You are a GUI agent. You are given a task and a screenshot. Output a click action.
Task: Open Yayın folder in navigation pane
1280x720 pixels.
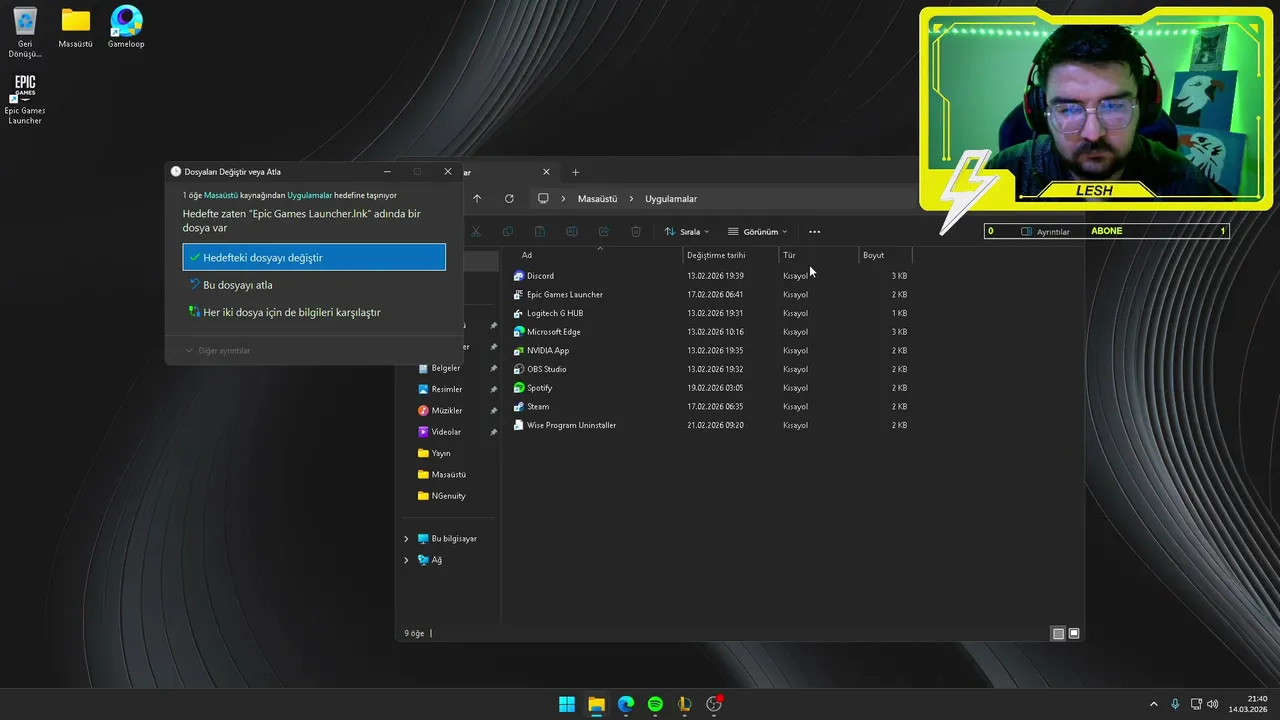[x=441, y=453]
